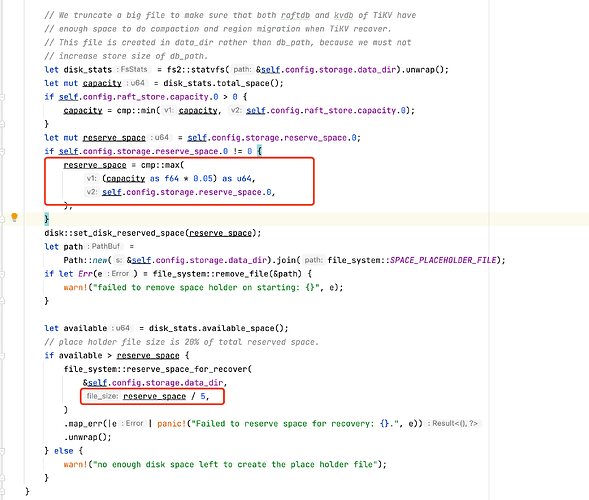Image resolution: width=589 pixels, height=500 pixels.
Task: Click the '5' divisor after reserve_space
Action: click(203, 396)
